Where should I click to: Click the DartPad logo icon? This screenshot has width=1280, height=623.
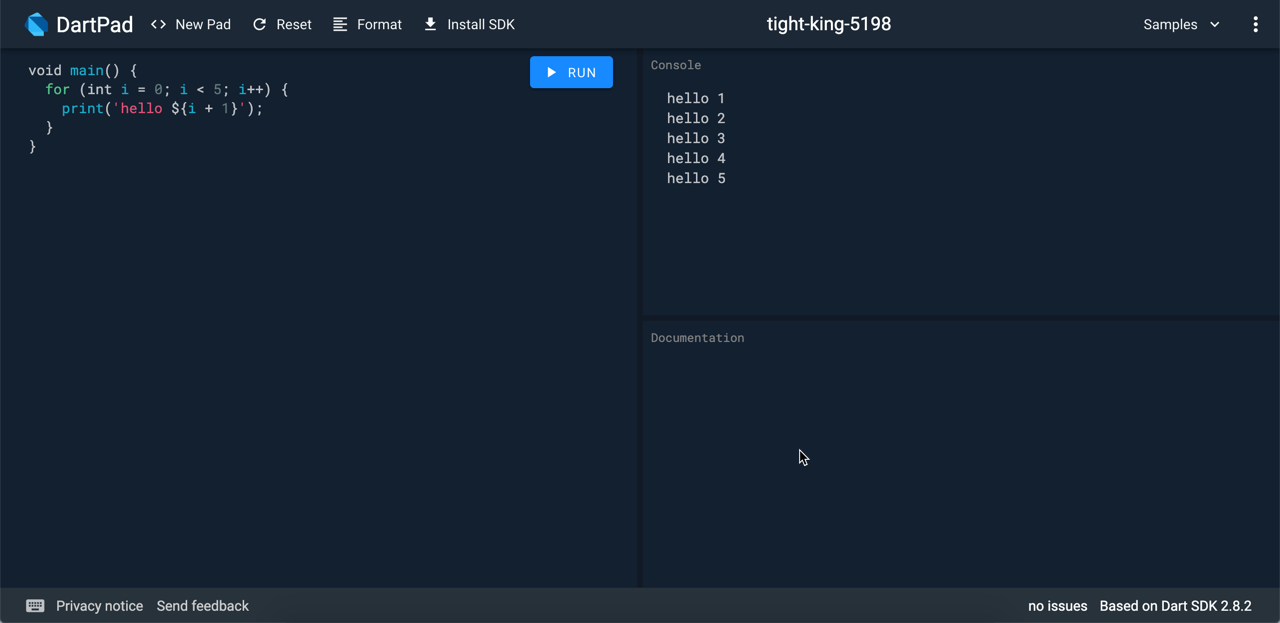37,24
